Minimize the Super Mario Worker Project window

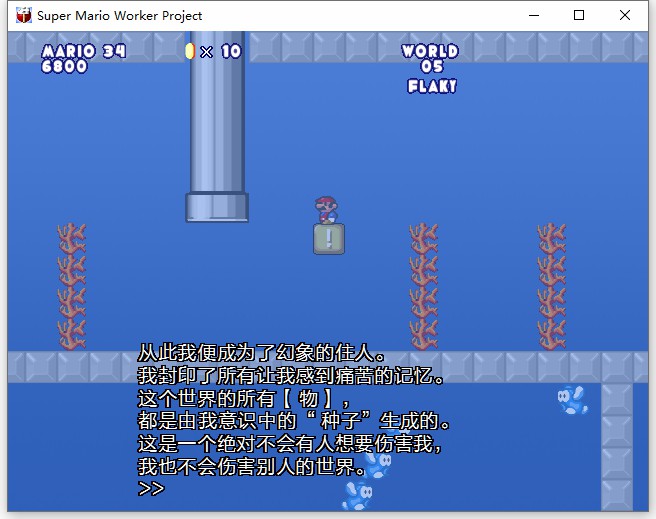pos(534,15)
